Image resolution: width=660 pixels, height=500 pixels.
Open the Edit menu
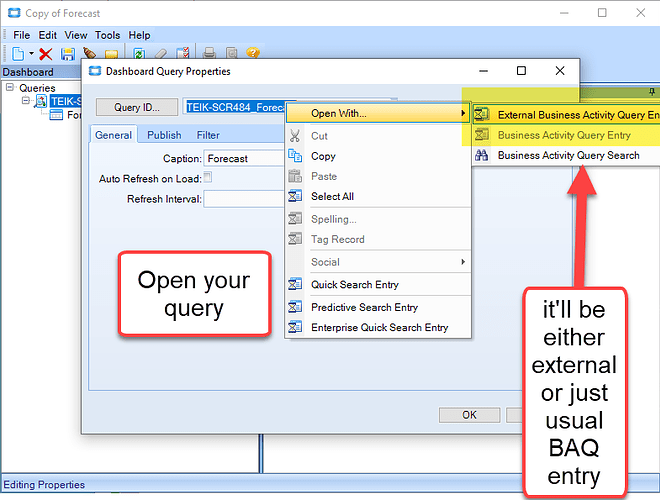(48, 35)
